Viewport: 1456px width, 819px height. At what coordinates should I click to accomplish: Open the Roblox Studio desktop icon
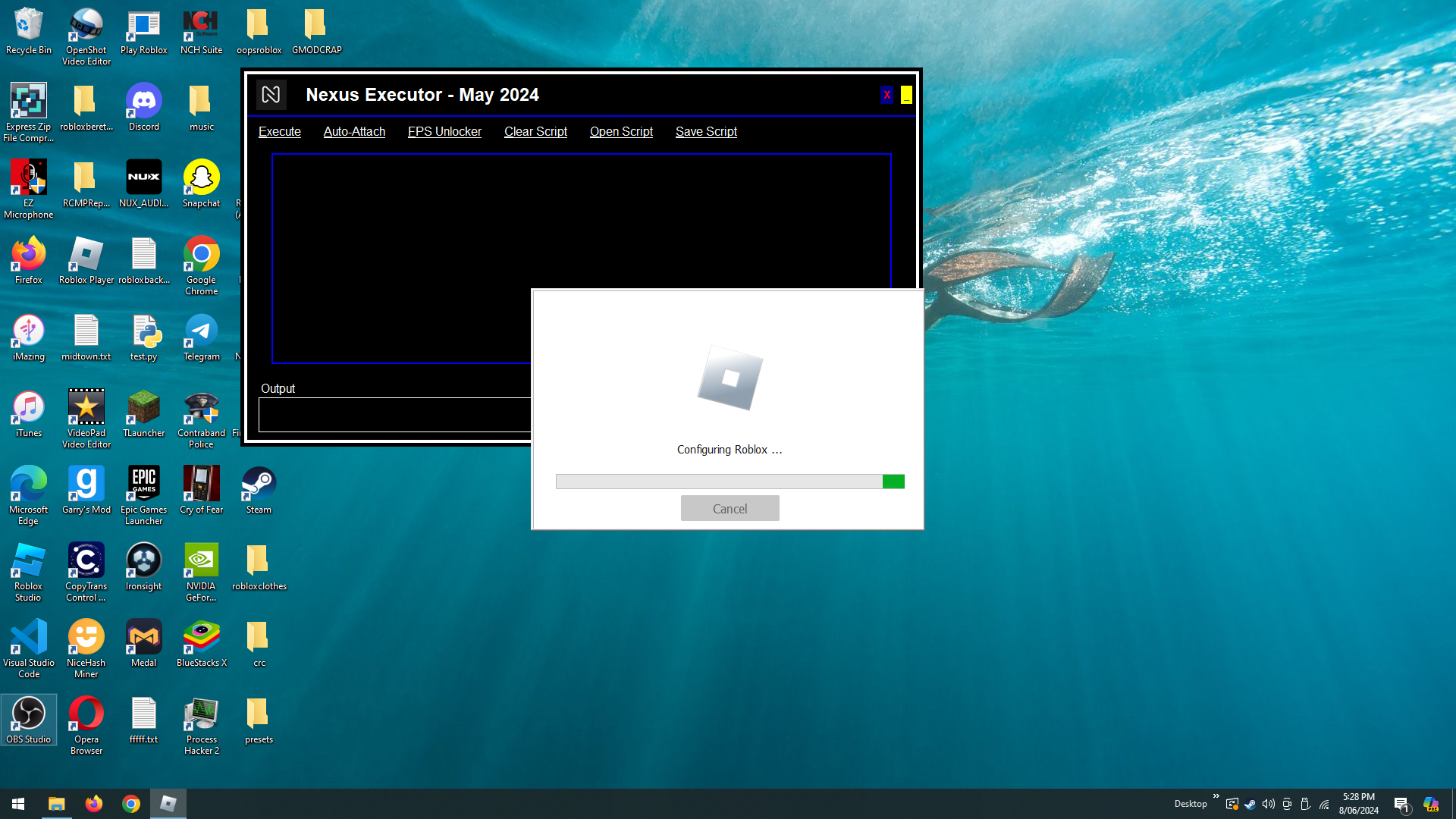(x=28, y=561)
